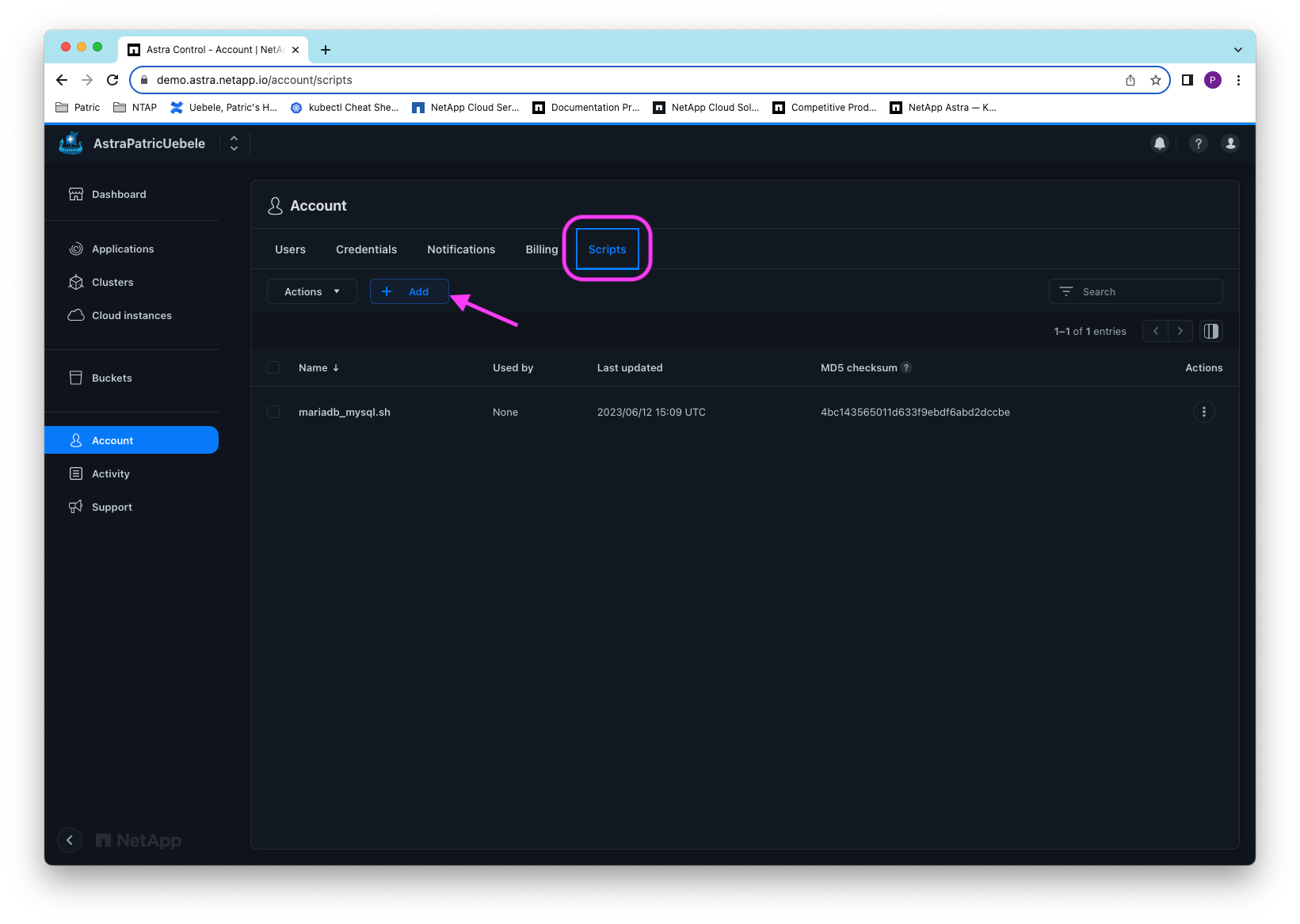Click the column layout toggle icon

(x=1210, y=331)
